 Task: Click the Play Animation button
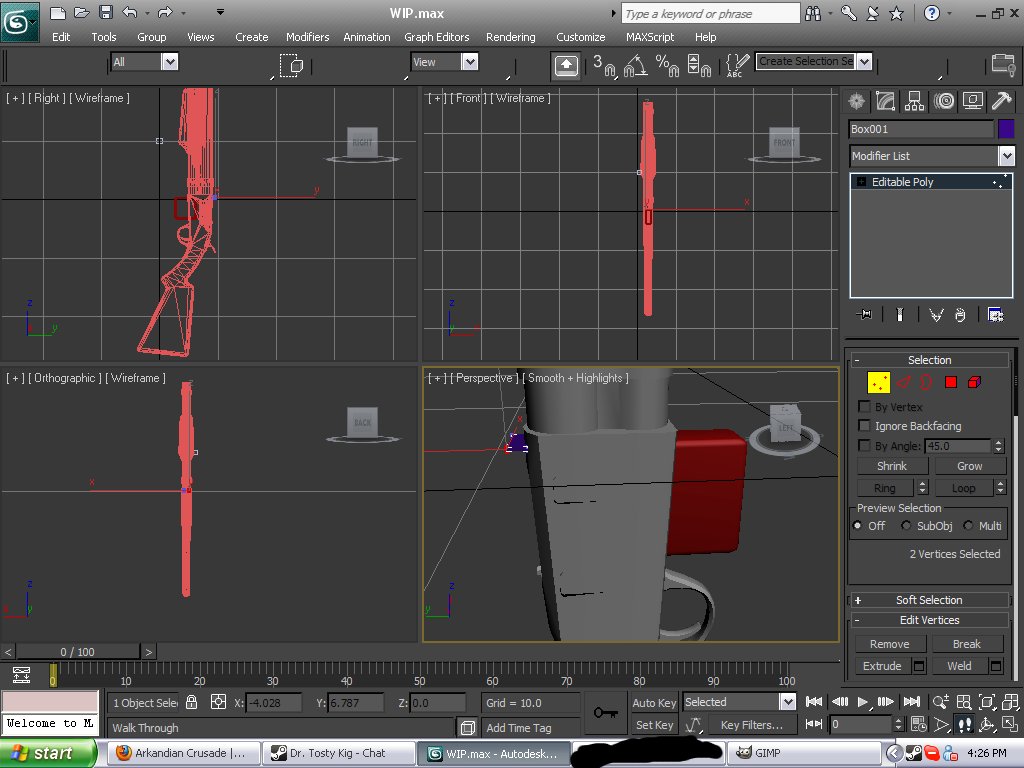pyautogui.click(x=863, y=702)
